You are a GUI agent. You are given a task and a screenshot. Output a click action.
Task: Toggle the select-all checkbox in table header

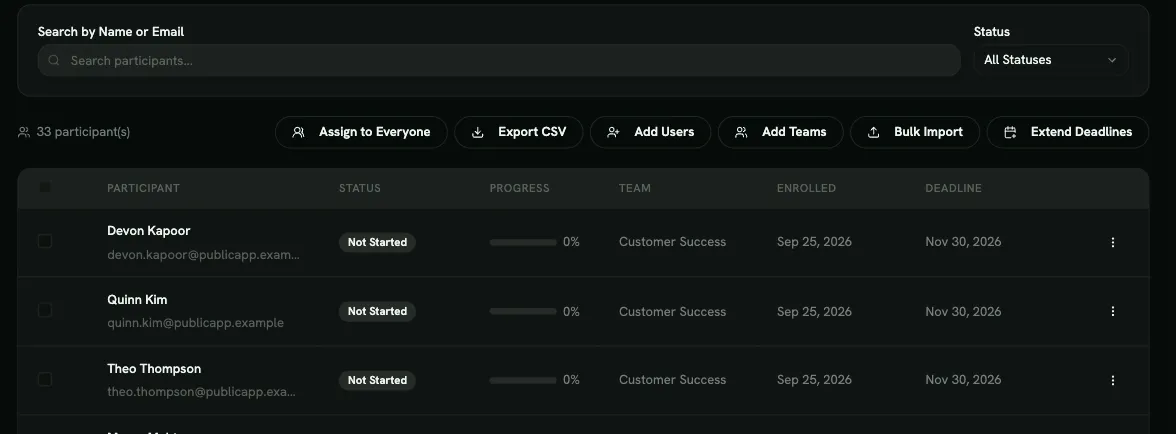[45, 187]
